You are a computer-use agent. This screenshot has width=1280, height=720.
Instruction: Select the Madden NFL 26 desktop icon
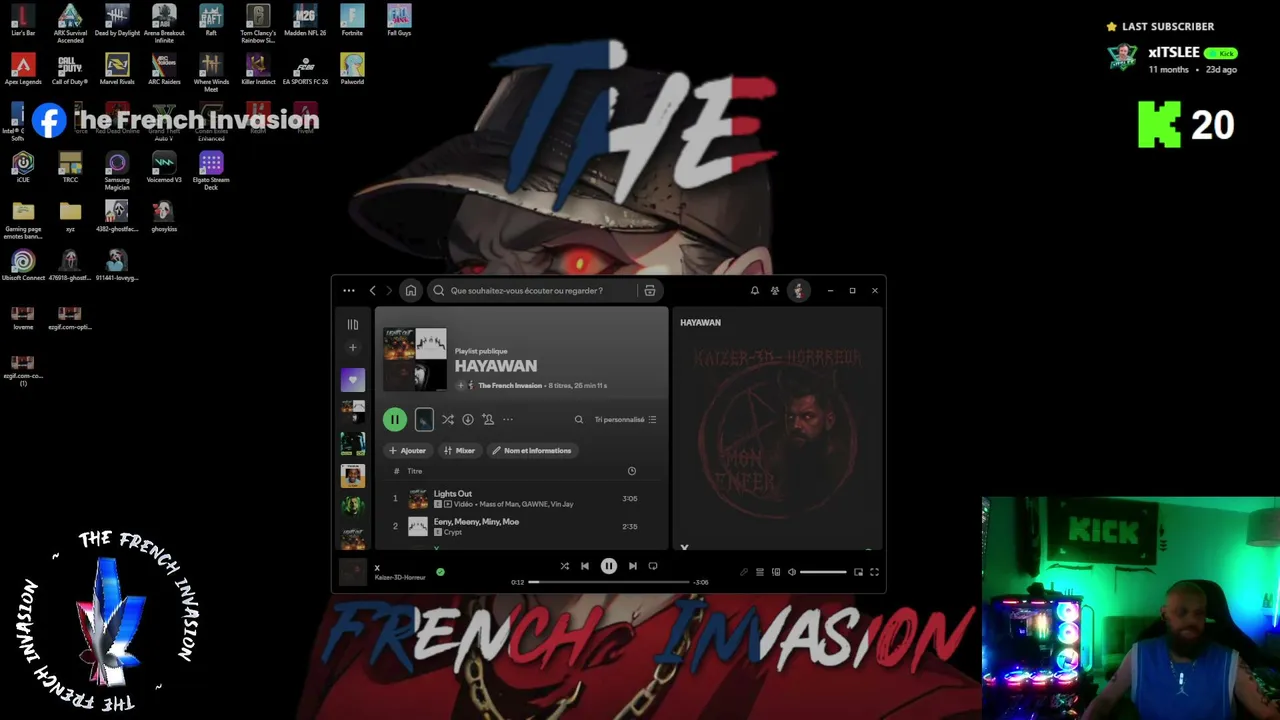[305, 21]
